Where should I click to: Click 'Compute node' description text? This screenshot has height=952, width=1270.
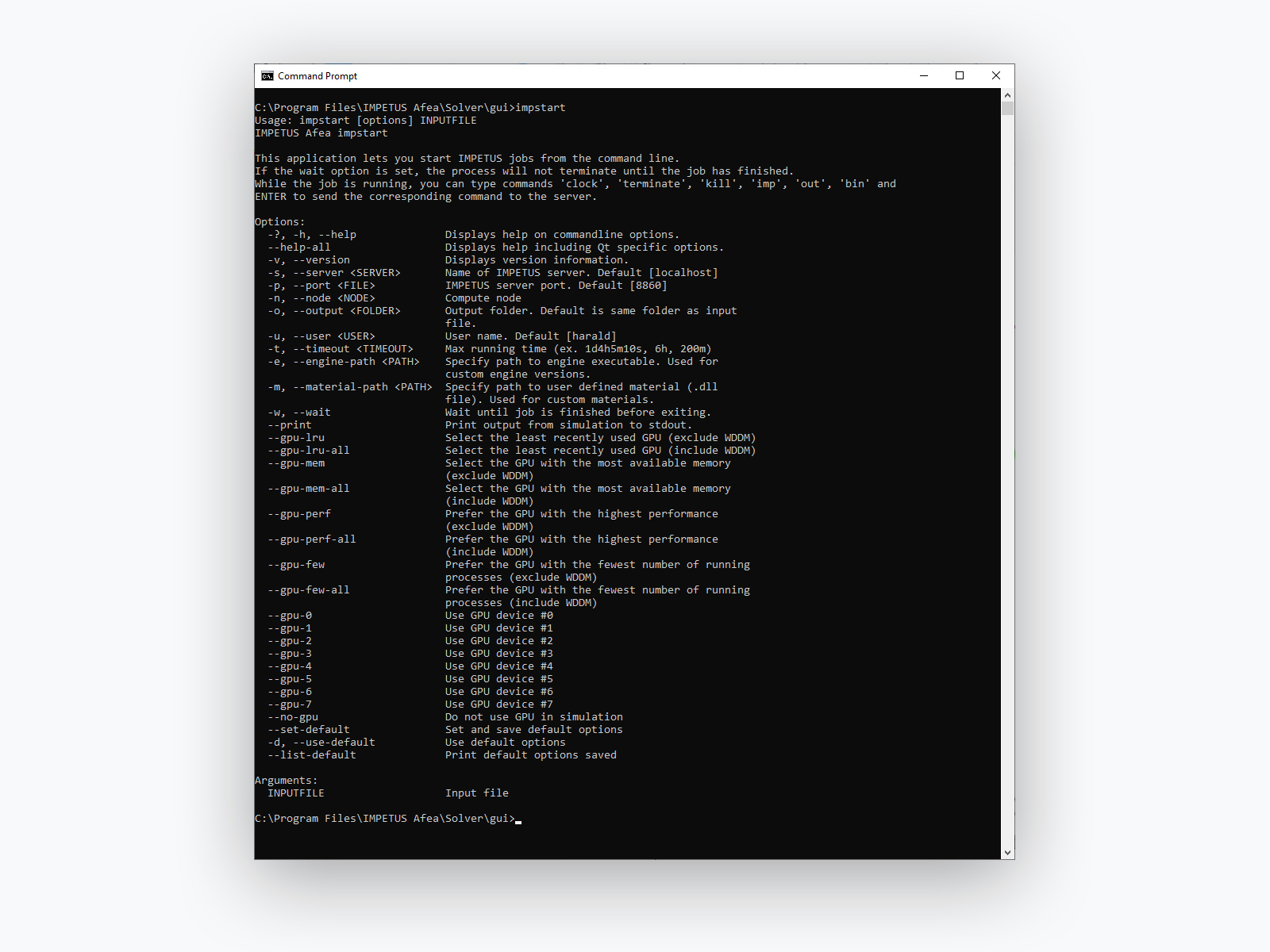(483, 298)
